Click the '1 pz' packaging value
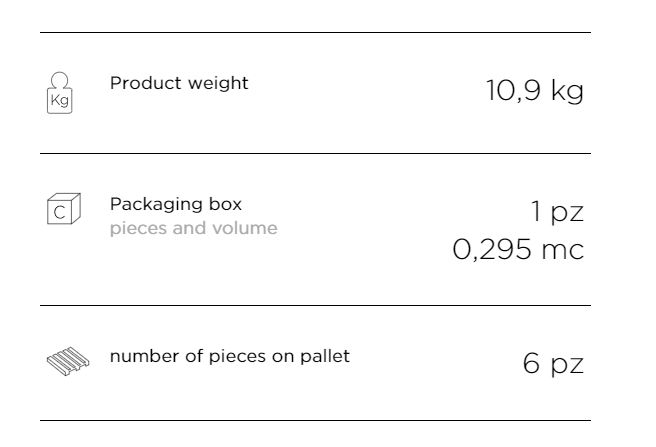The image size is (656, 447). (556, 212)
